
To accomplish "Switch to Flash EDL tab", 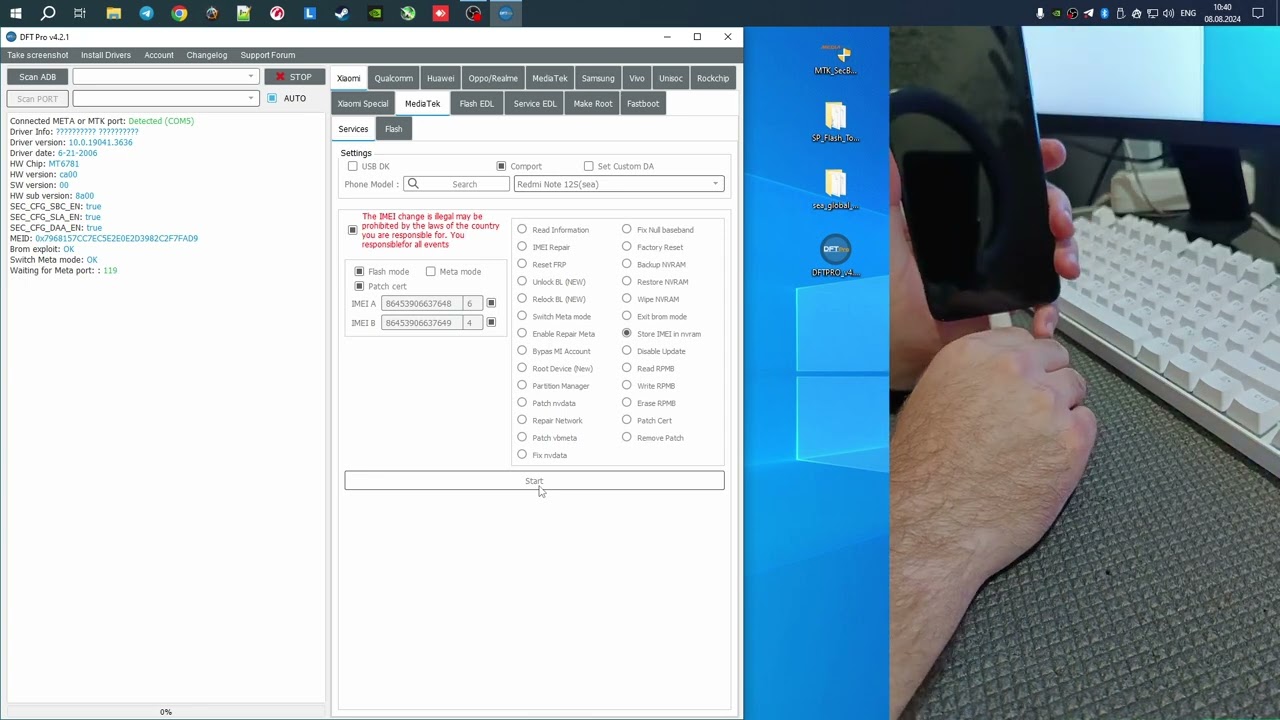I will point(477,104).
